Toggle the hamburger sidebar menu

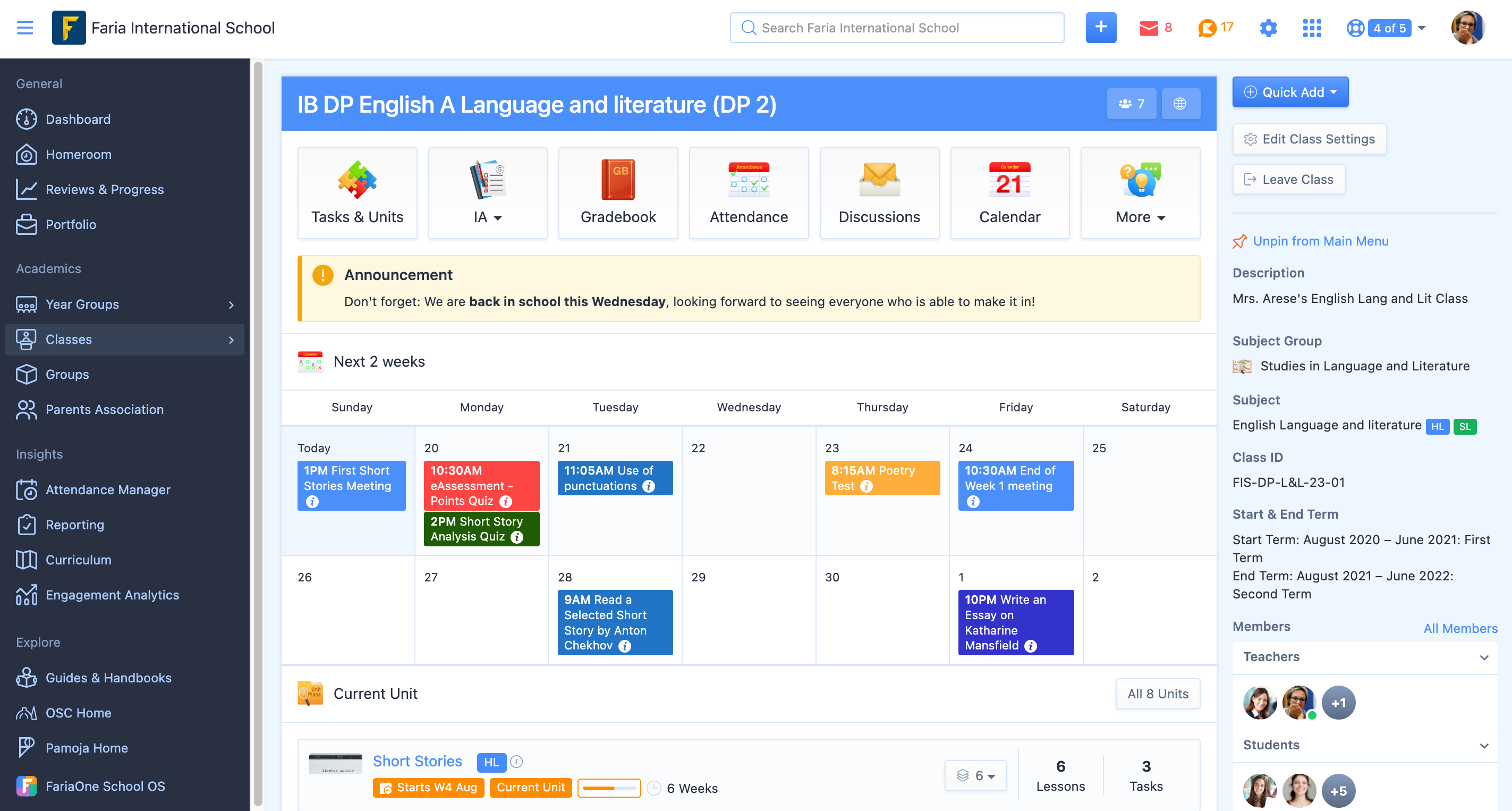pos(24,28)
